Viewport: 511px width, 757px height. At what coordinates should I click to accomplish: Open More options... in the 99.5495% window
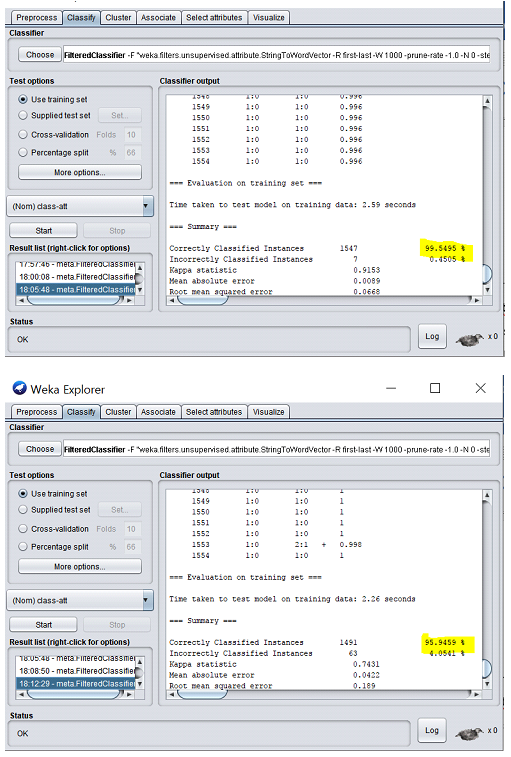pyautogui.click(x=80, y=172)
